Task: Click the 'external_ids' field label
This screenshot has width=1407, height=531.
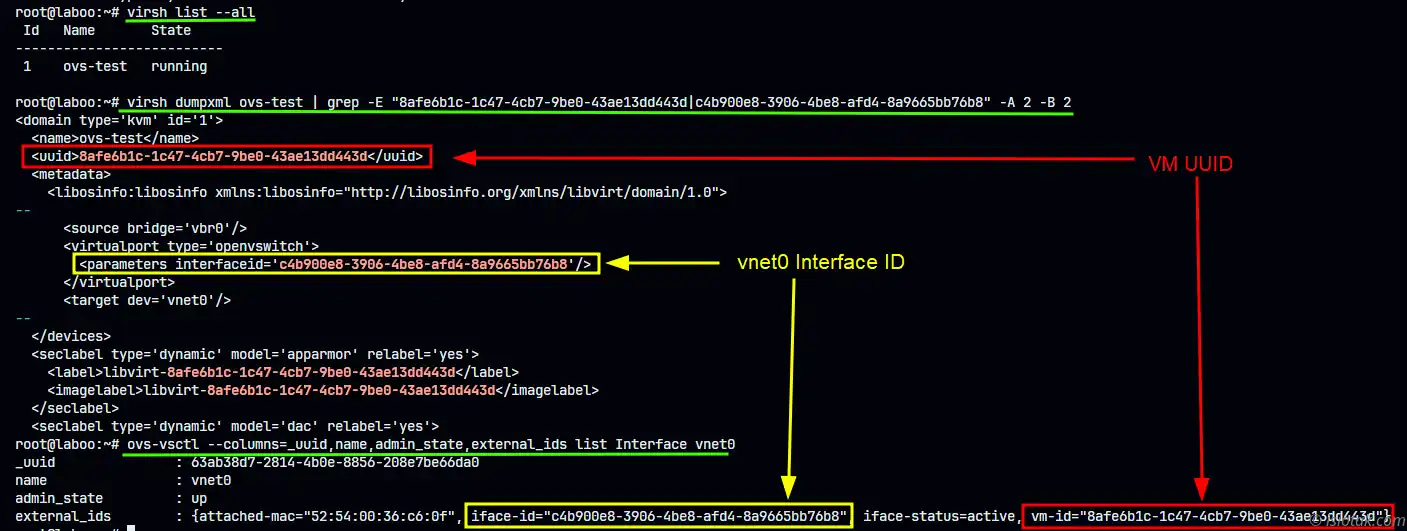Action: (63, 516)
